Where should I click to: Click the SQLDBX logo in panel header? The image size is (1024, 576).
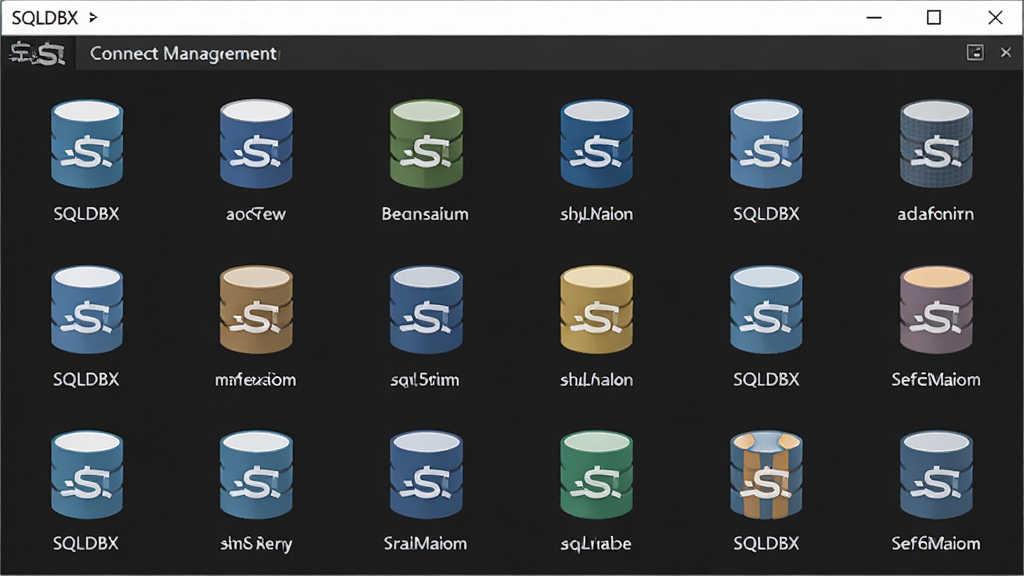point(37,53)
